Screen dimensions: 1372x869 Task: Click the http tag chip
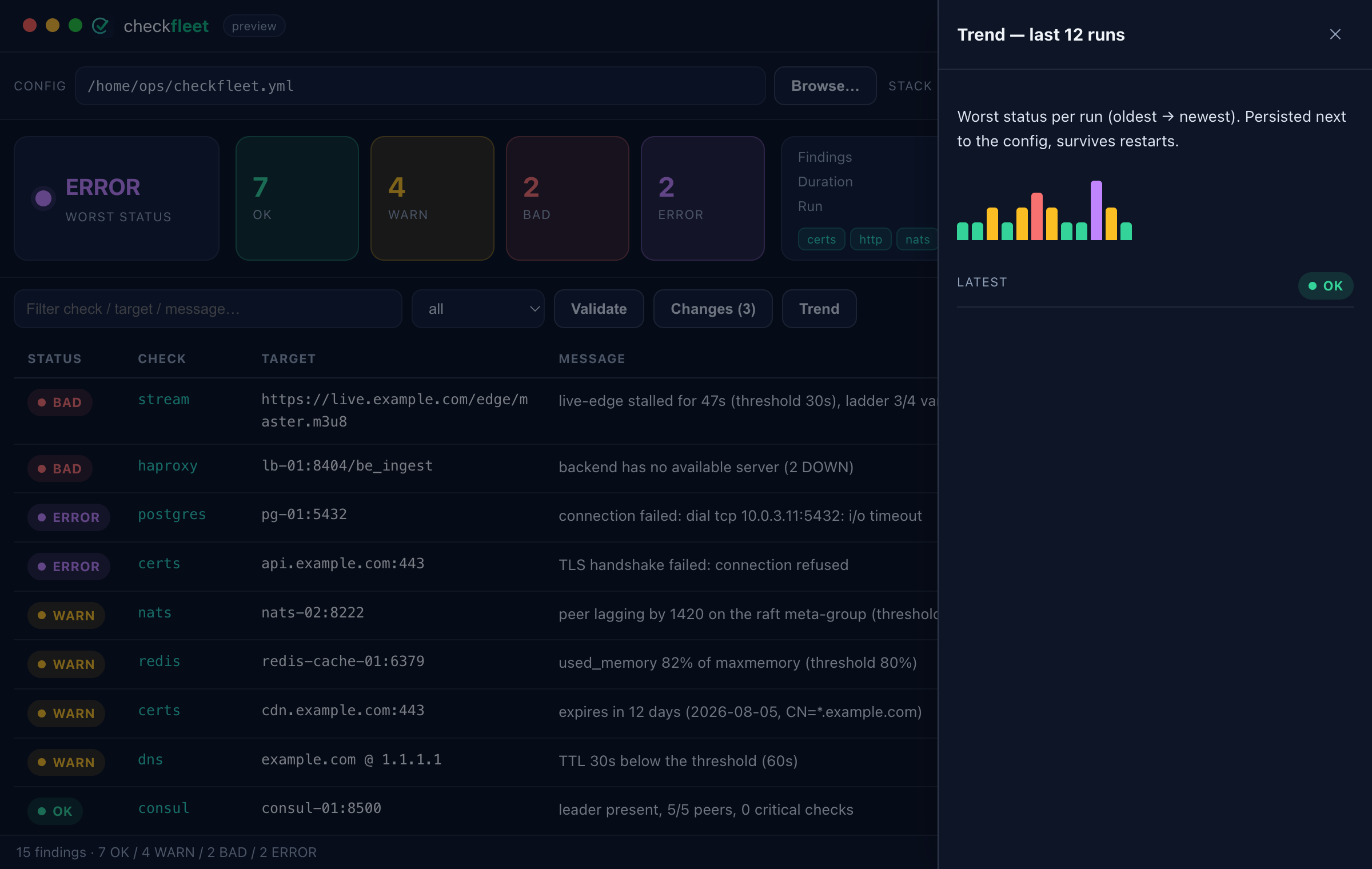click(x=871, y=240)
